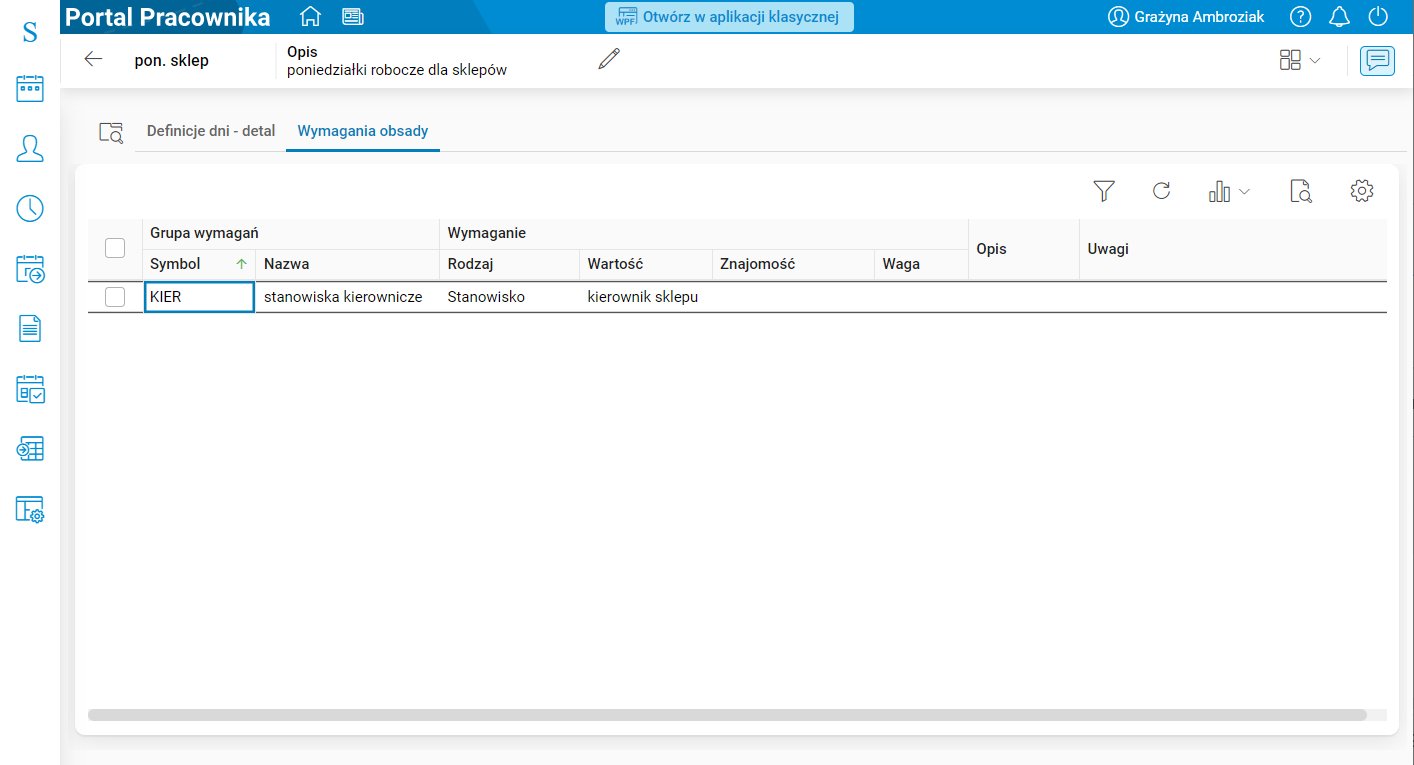Viewport: 1414px width, 765px height.
Task: Refresh the requirements table
Action: coord(1161,191)
